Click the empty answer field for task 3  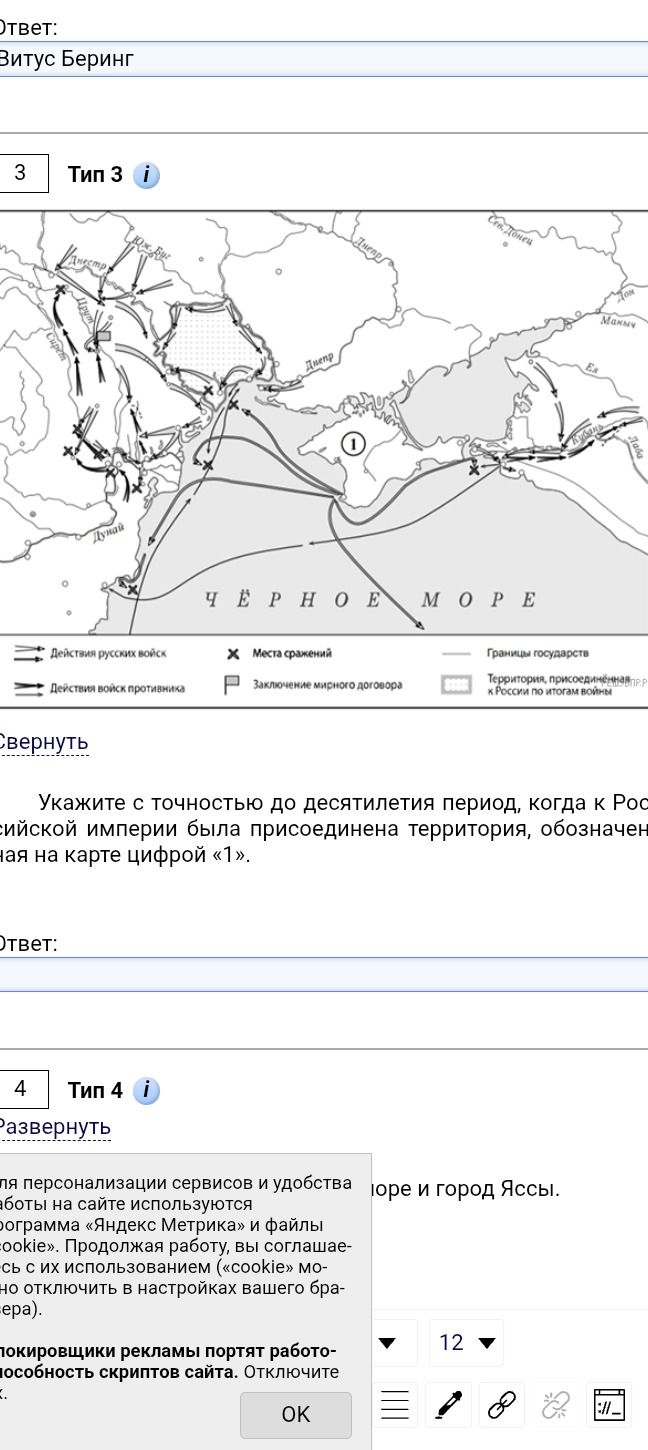coord(324,974)
